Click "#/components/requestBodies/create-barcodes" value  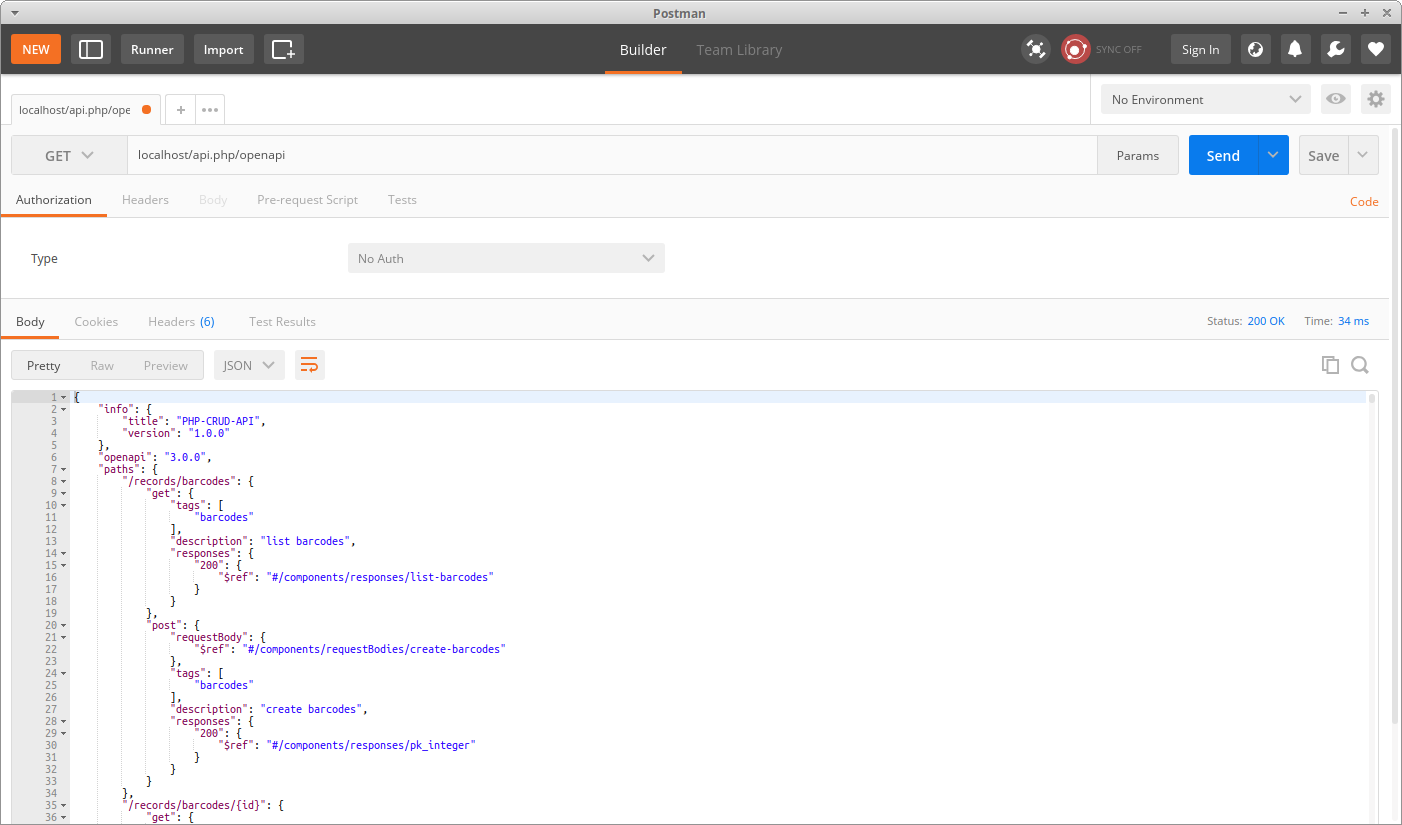(374, 649)
